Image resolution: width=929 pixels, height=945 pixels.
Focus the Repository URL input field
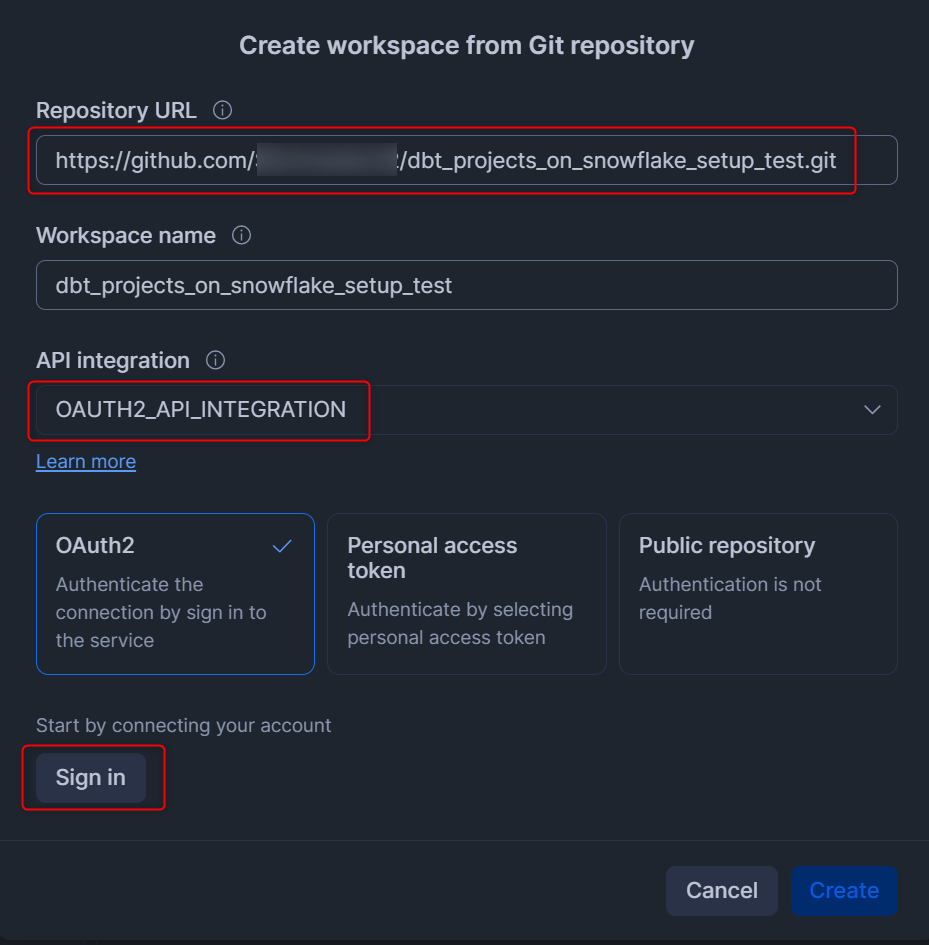click(466, 161)
